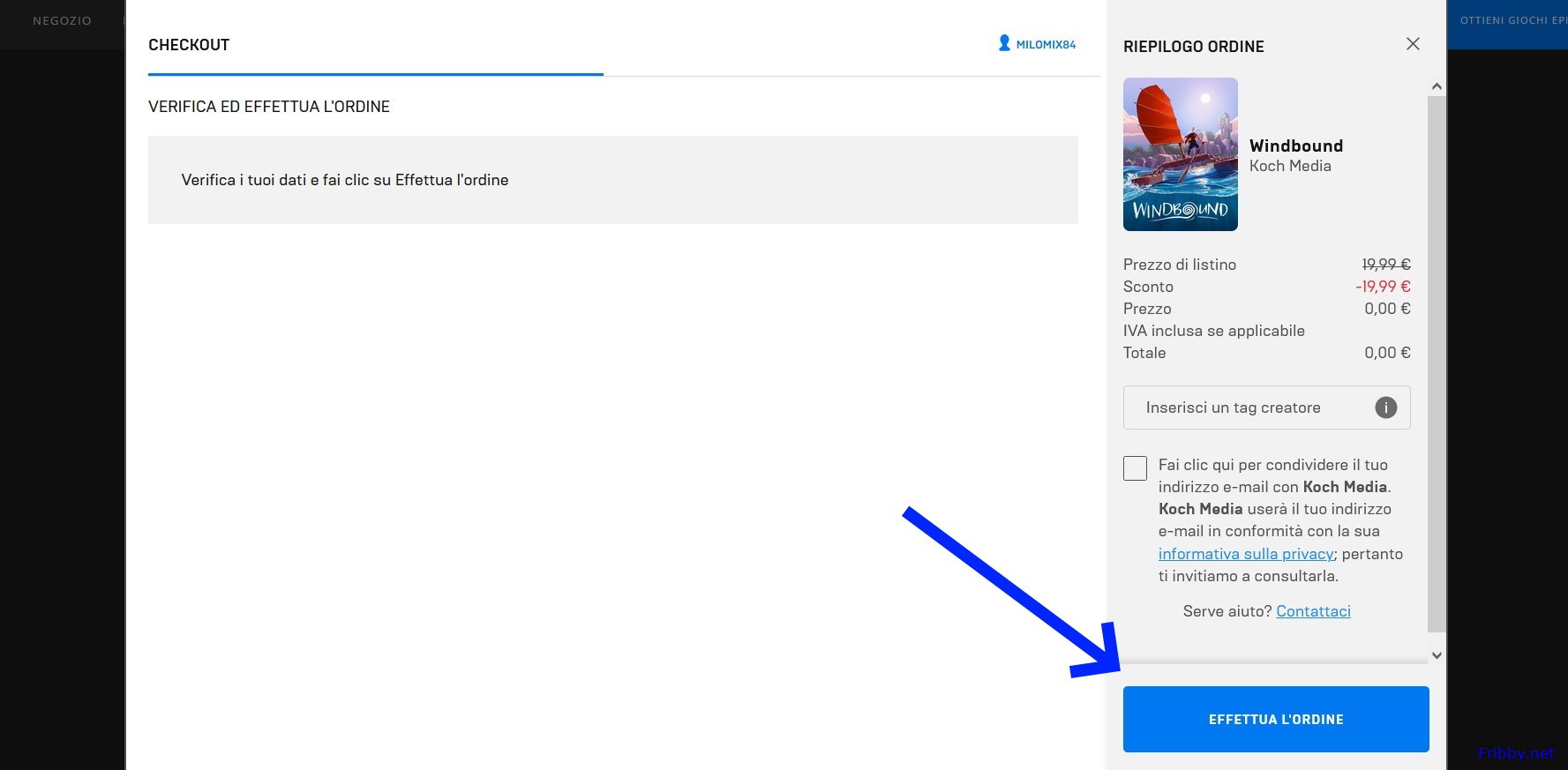Click the Koch Media publisher name under Windbound
1568x770 pixels.
point(1289,166)
